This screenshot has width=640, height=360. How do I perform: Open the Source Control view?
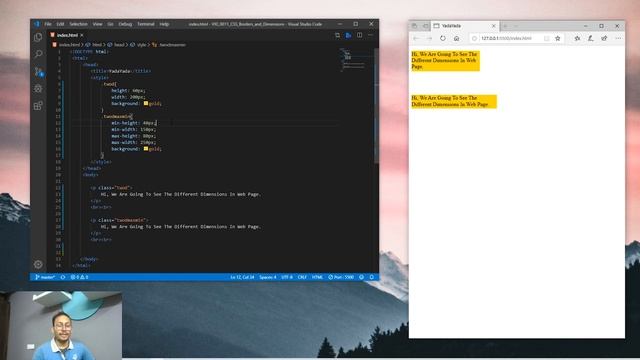pos(38,72)
